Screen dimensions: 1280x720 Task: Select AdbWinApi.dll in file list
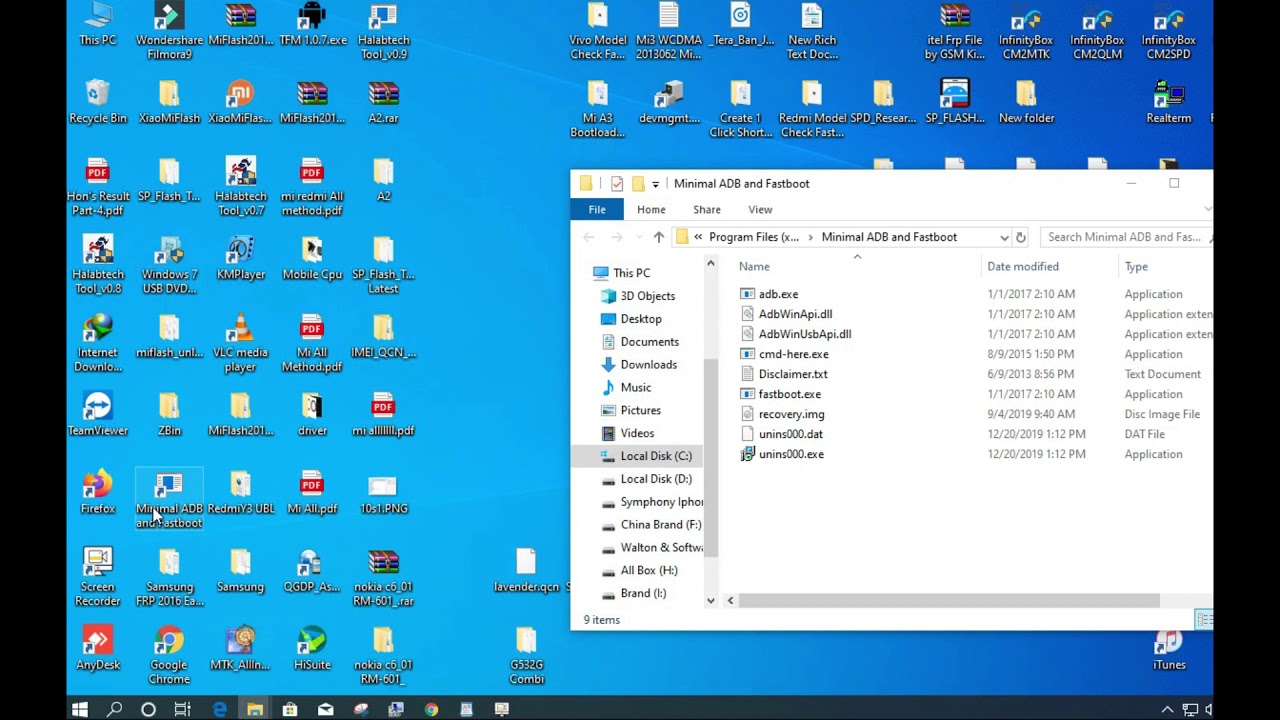[795, 314]
